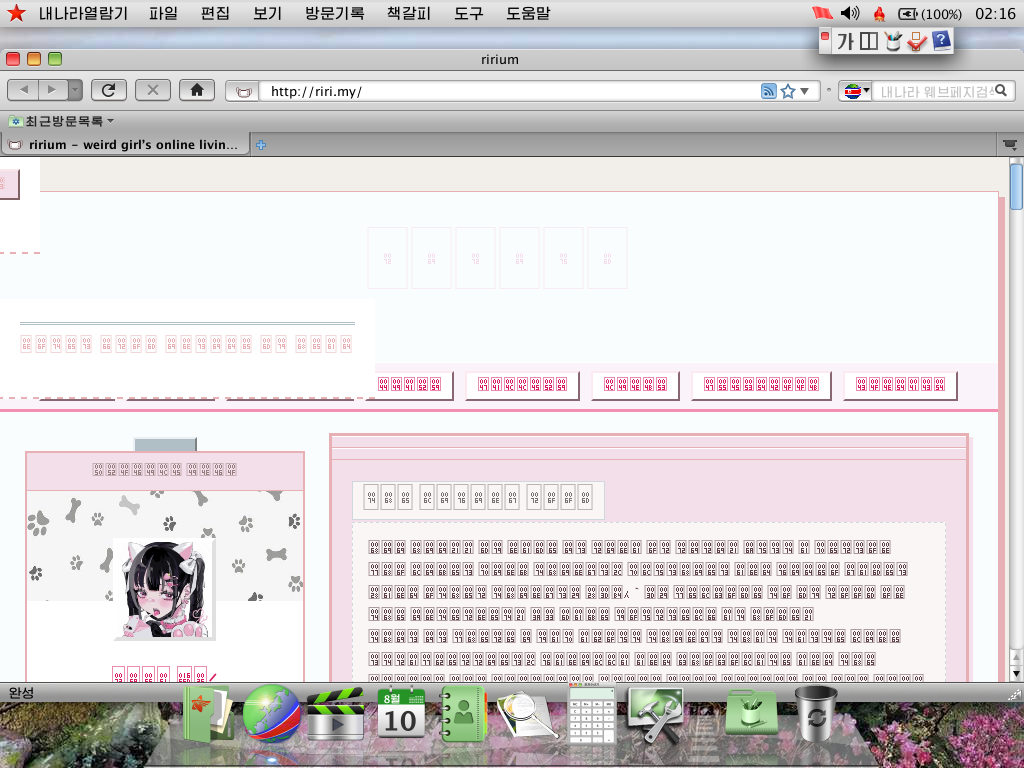
Task: Open the 도구 menu
Action: coord(468,13)
